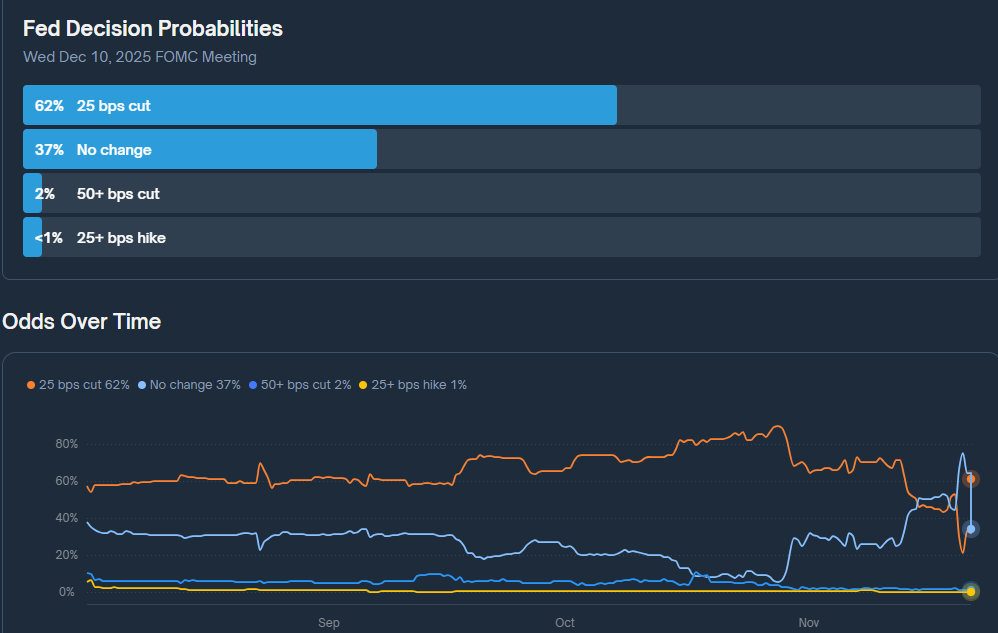Image resolution: width=998 pixels, height=633 pixels.
Task: Toggle visibility of the No change series
Action: tap(191, 384)
